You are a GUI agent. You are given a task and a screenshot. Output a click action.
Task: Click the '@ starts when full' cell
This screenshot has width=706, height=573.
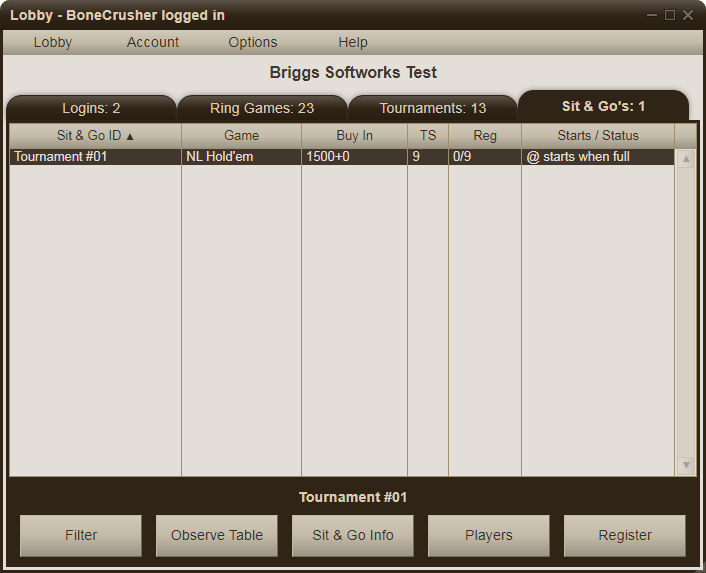(x=598, y=157)
